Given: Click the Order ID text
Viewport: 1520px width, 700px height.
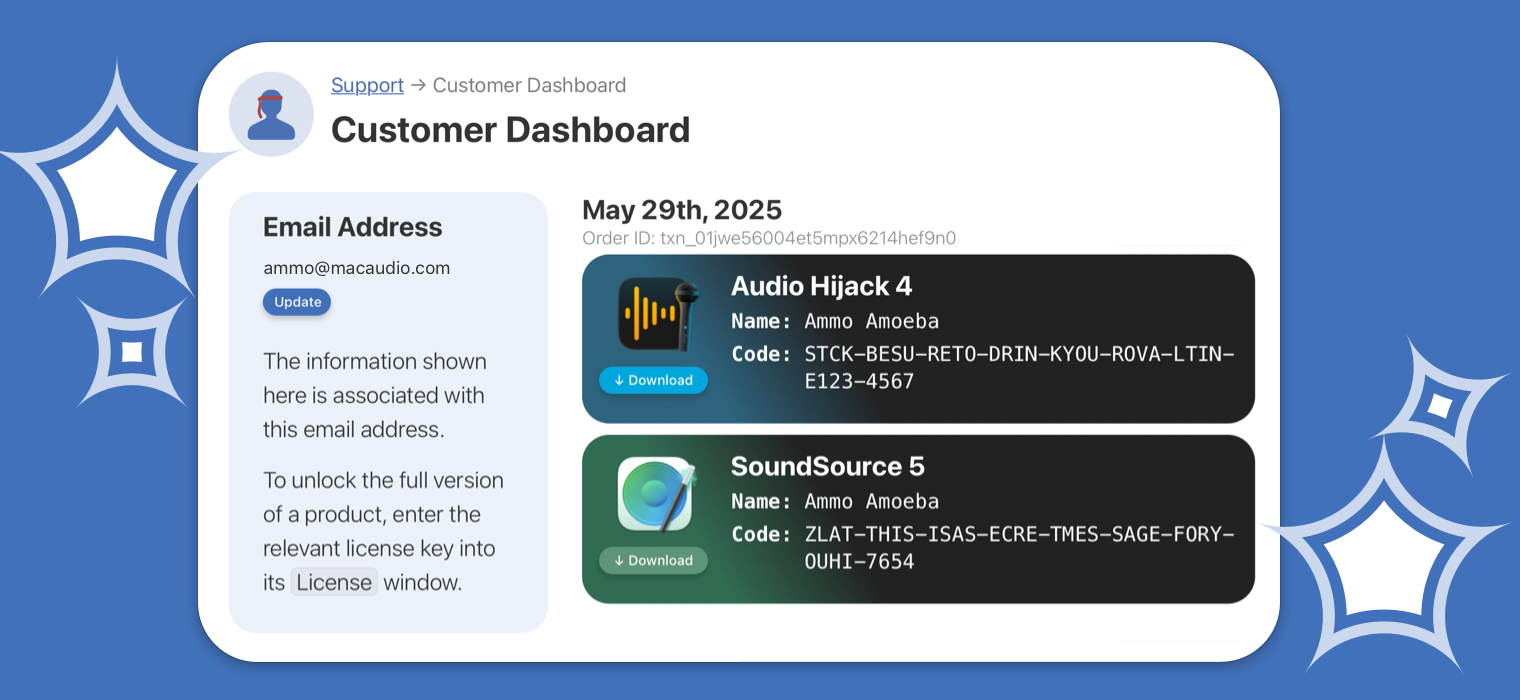Looking at the screenshot, I should [768, 238].
